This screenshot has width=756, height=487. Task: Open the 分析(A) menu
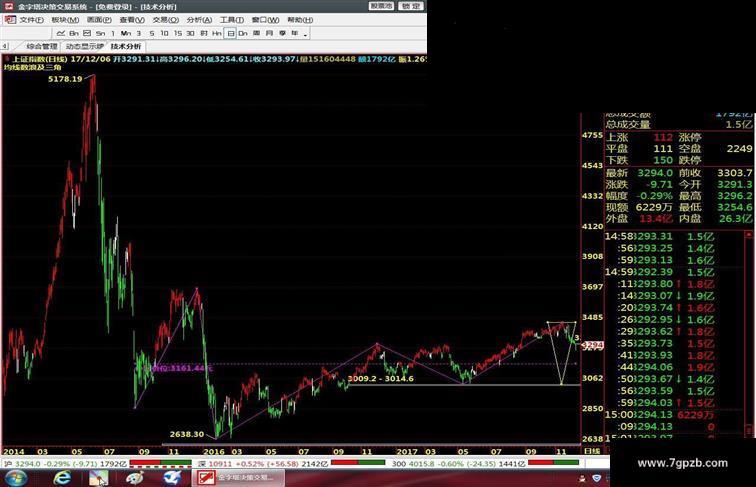(199, 20)
